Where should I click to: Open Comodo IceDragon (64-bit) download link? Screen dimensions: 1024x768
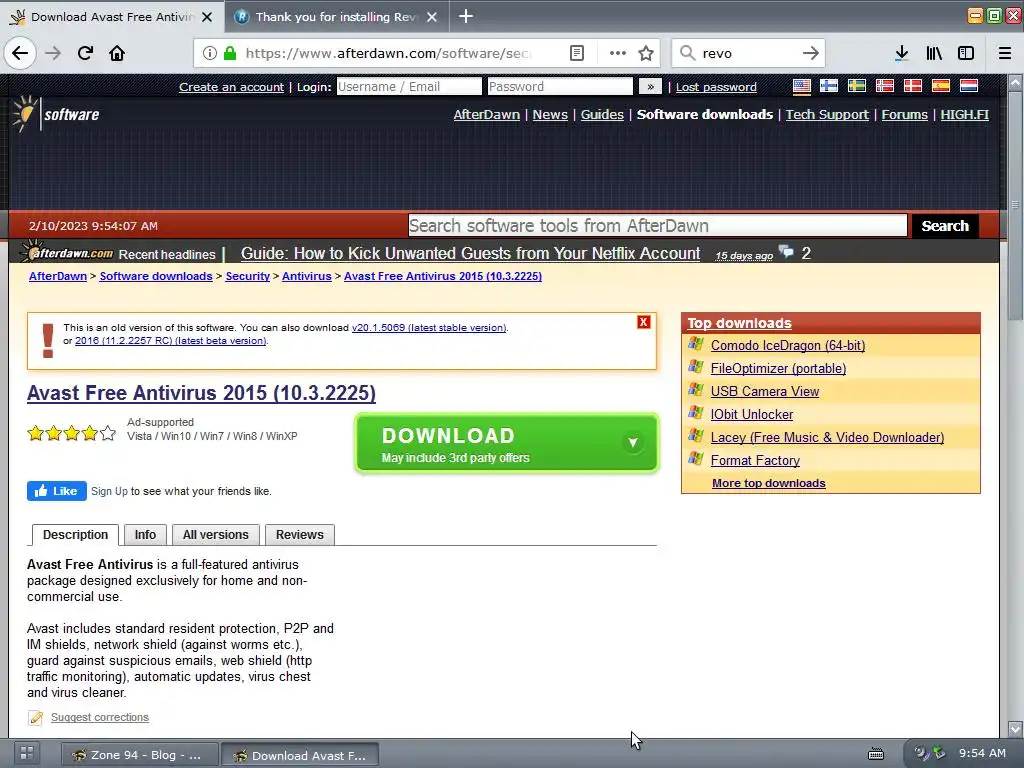pos(788,345)
